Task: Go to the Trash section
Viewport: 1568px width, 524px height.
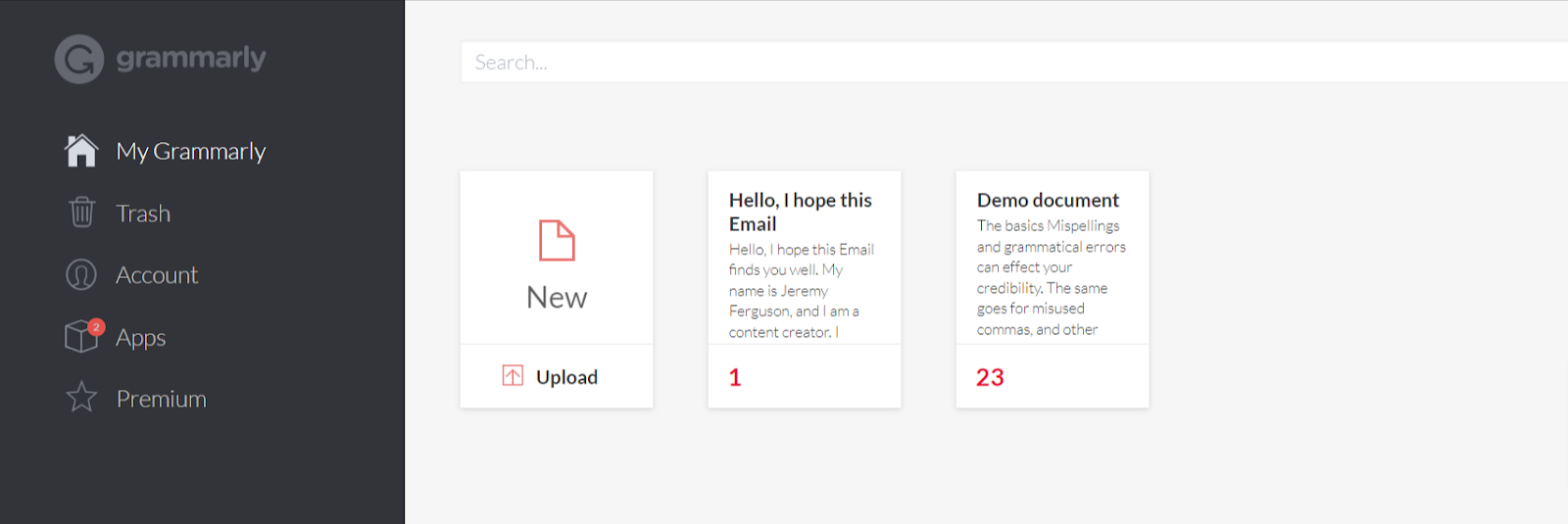Action: click(x=143, y=214)
